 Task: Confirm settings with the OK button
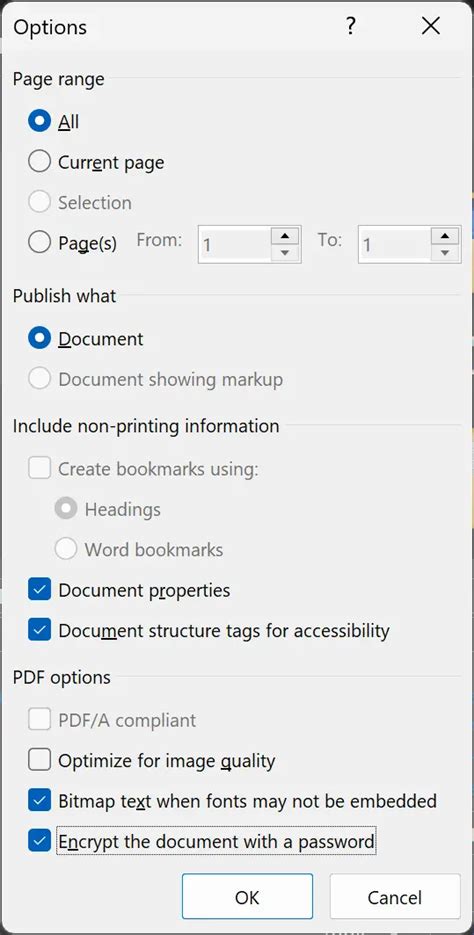247,897
